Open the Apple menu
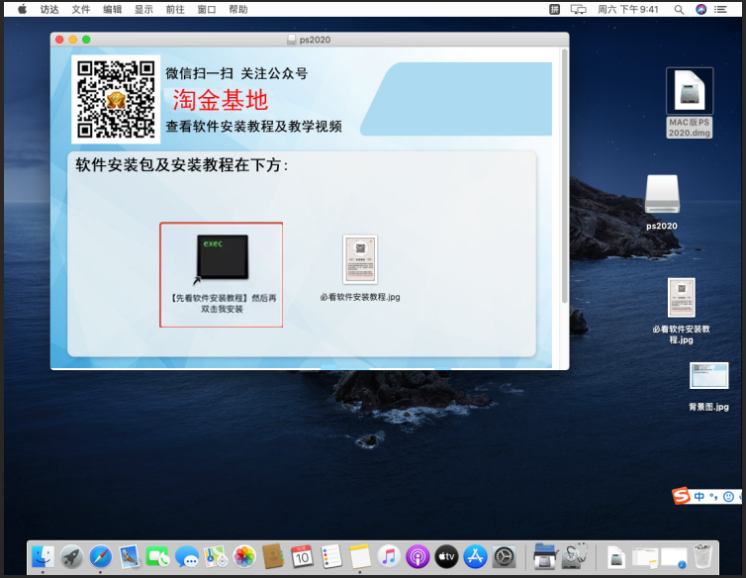The width and height of the screenshot is (746, 578). tap(22, 10)
